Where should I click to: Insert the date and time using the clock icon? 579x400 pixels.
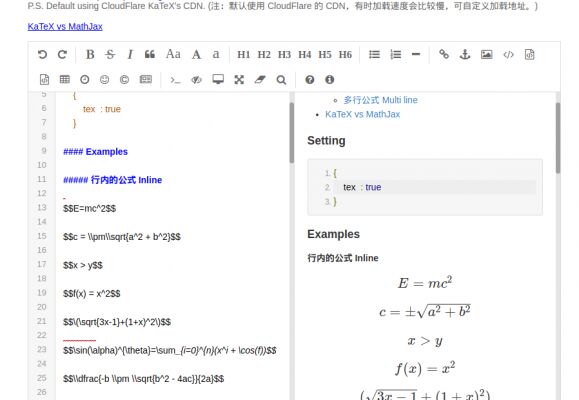[85, 79]
